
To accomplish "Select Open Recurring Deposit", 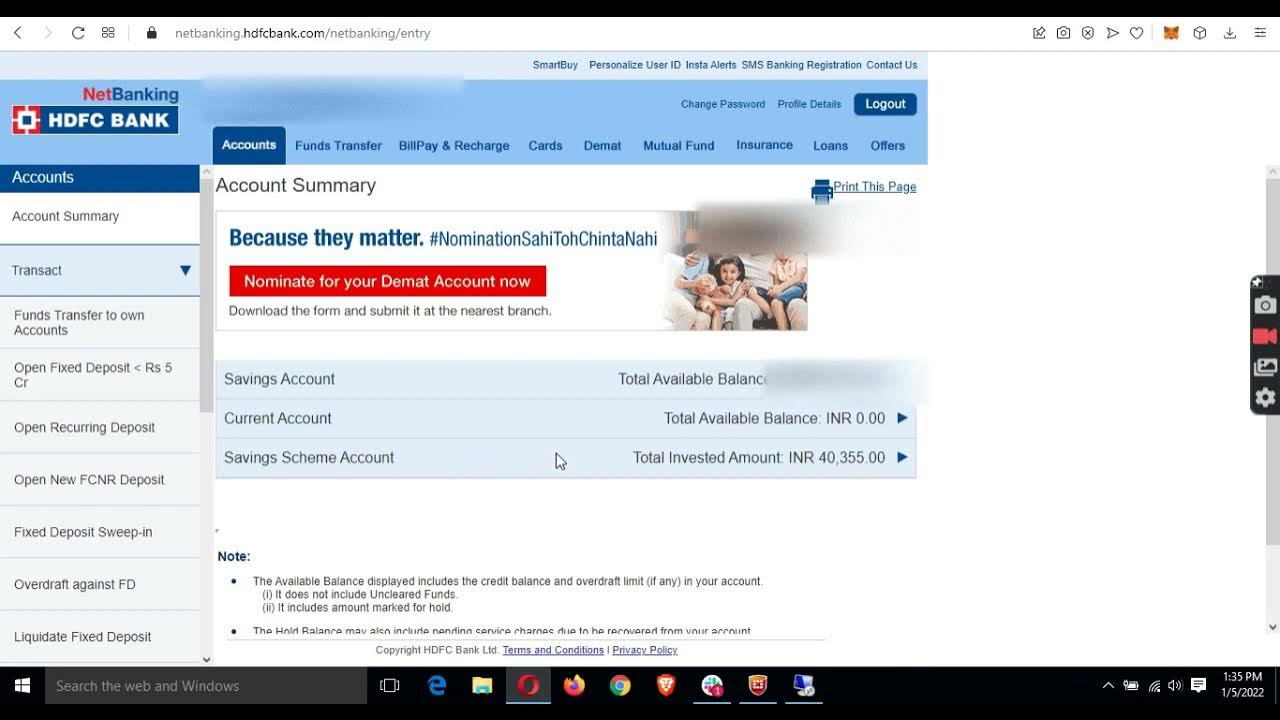I will pyautogui.click(x=84, y=427).
